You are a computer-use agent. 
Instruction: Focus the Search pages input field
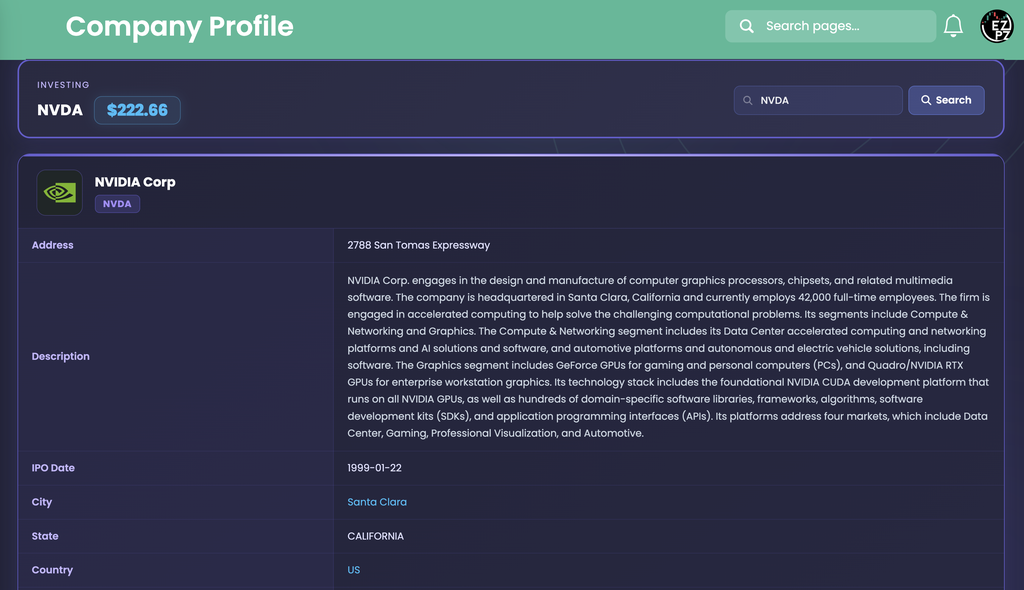[x=831, y=26]
